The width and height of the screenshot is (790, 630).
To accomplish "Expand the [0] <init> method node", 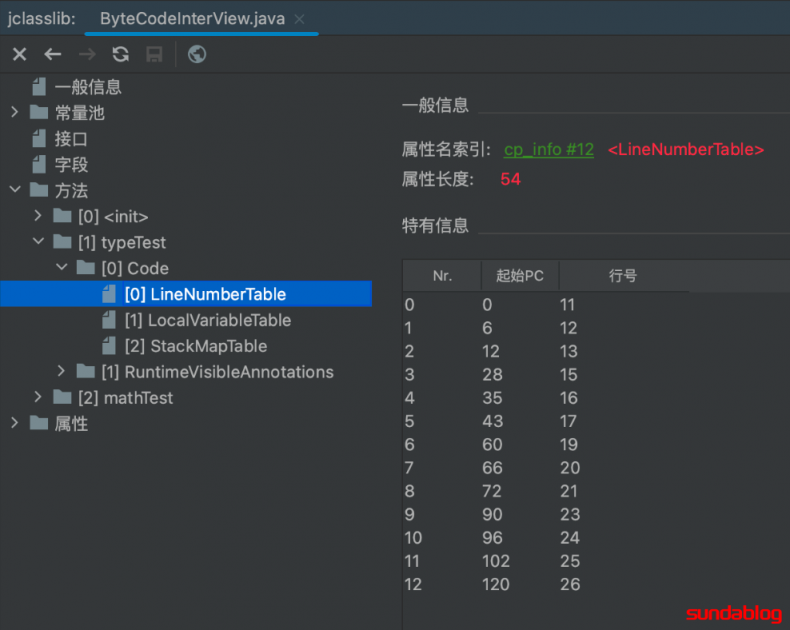I will coord(38,216).
